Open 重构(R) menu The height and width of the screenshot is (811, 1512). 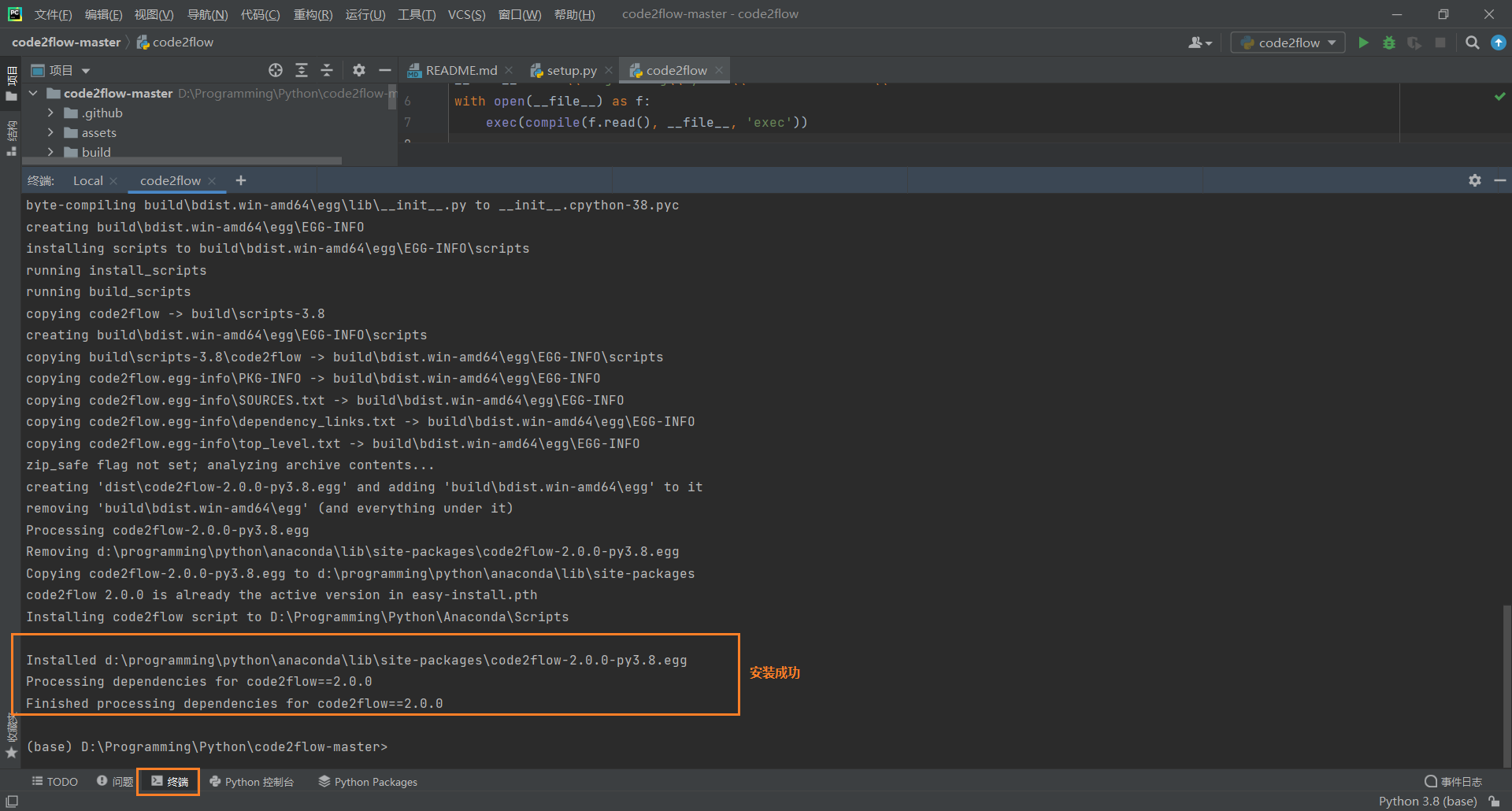[x=313, y=15]
